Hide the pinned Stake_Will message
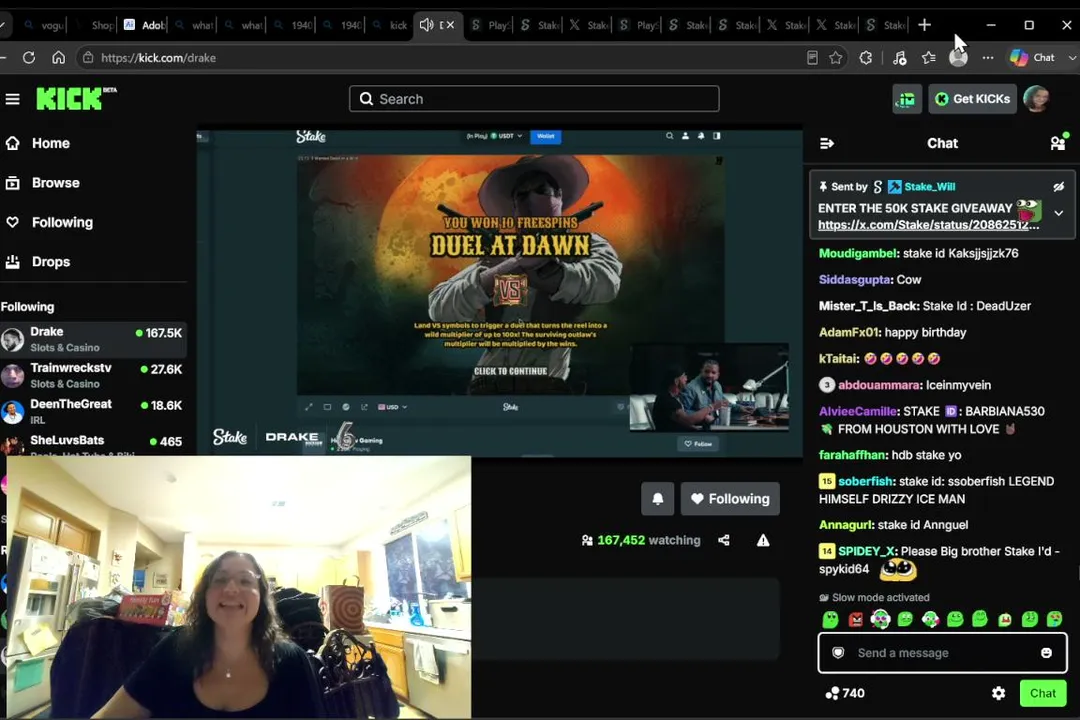 click(1059, 187)
